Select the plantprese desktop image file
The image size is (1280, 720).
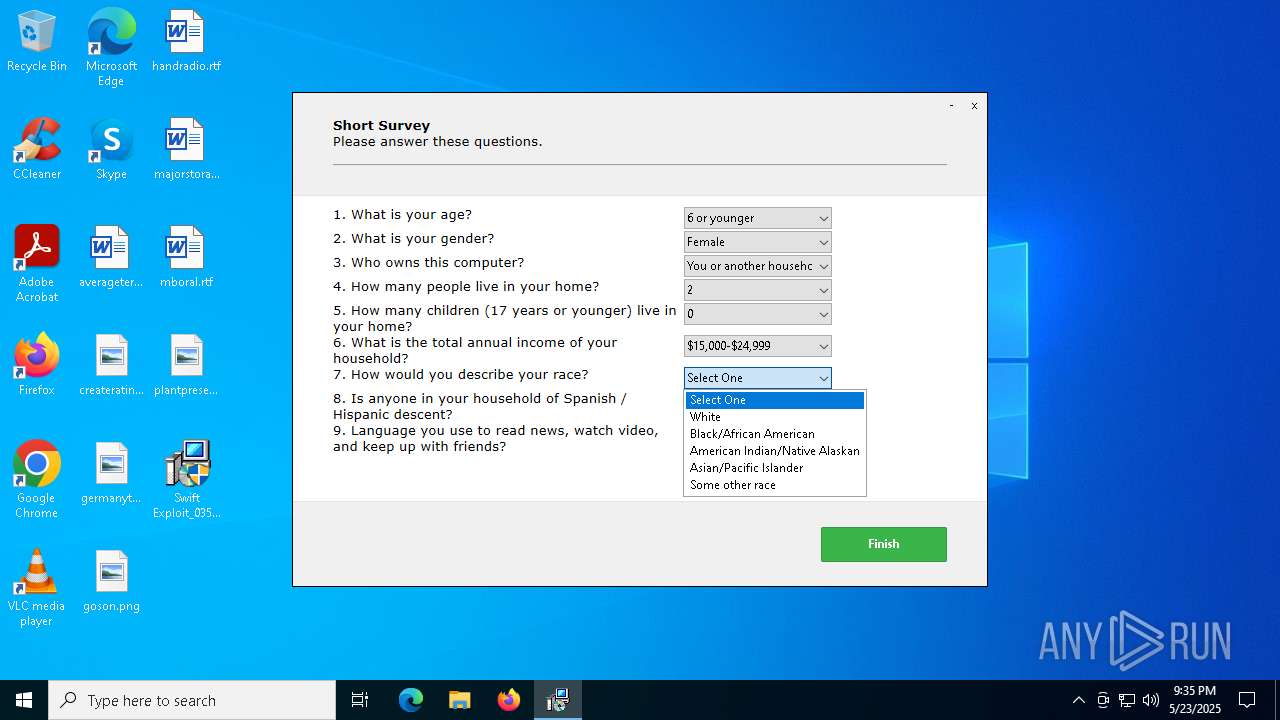[x=186, y=365]
